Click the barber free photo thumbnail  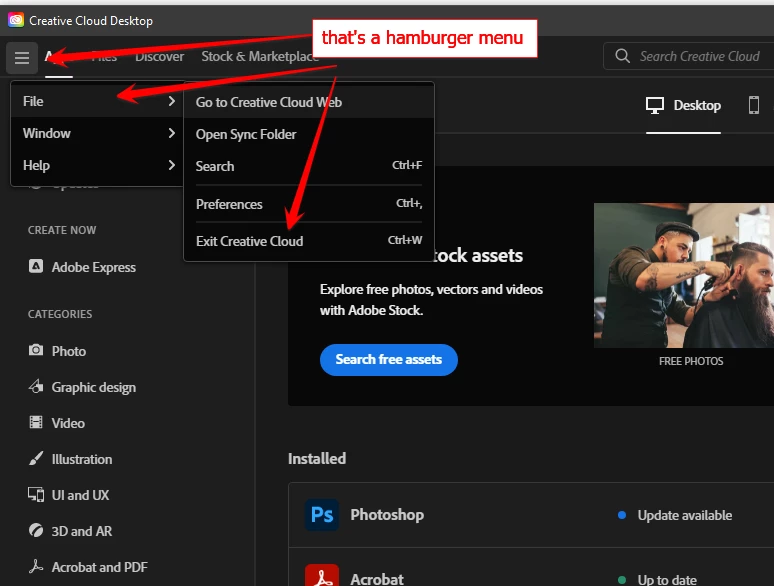pos(684,275)
